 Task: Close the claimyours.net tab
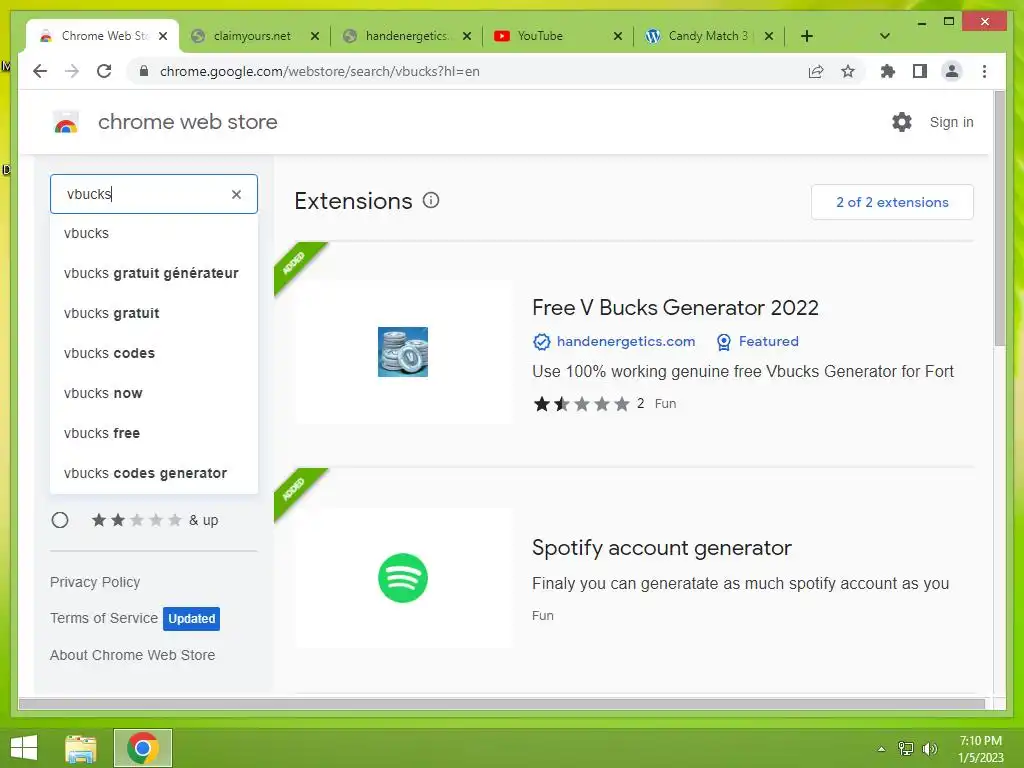[315, 36]
